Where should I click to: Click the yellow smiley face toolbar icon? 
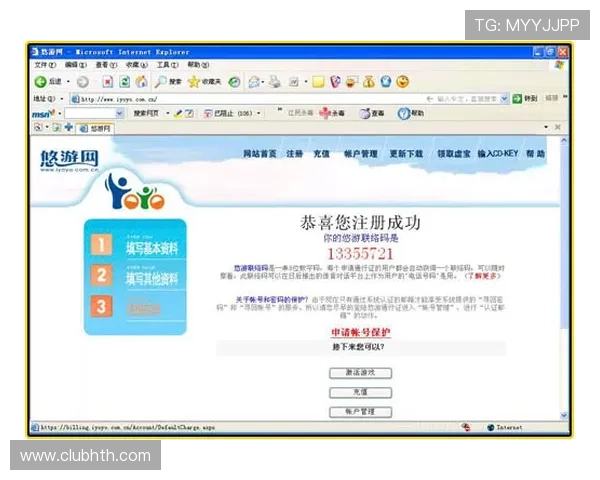click(x=403, y=82)
